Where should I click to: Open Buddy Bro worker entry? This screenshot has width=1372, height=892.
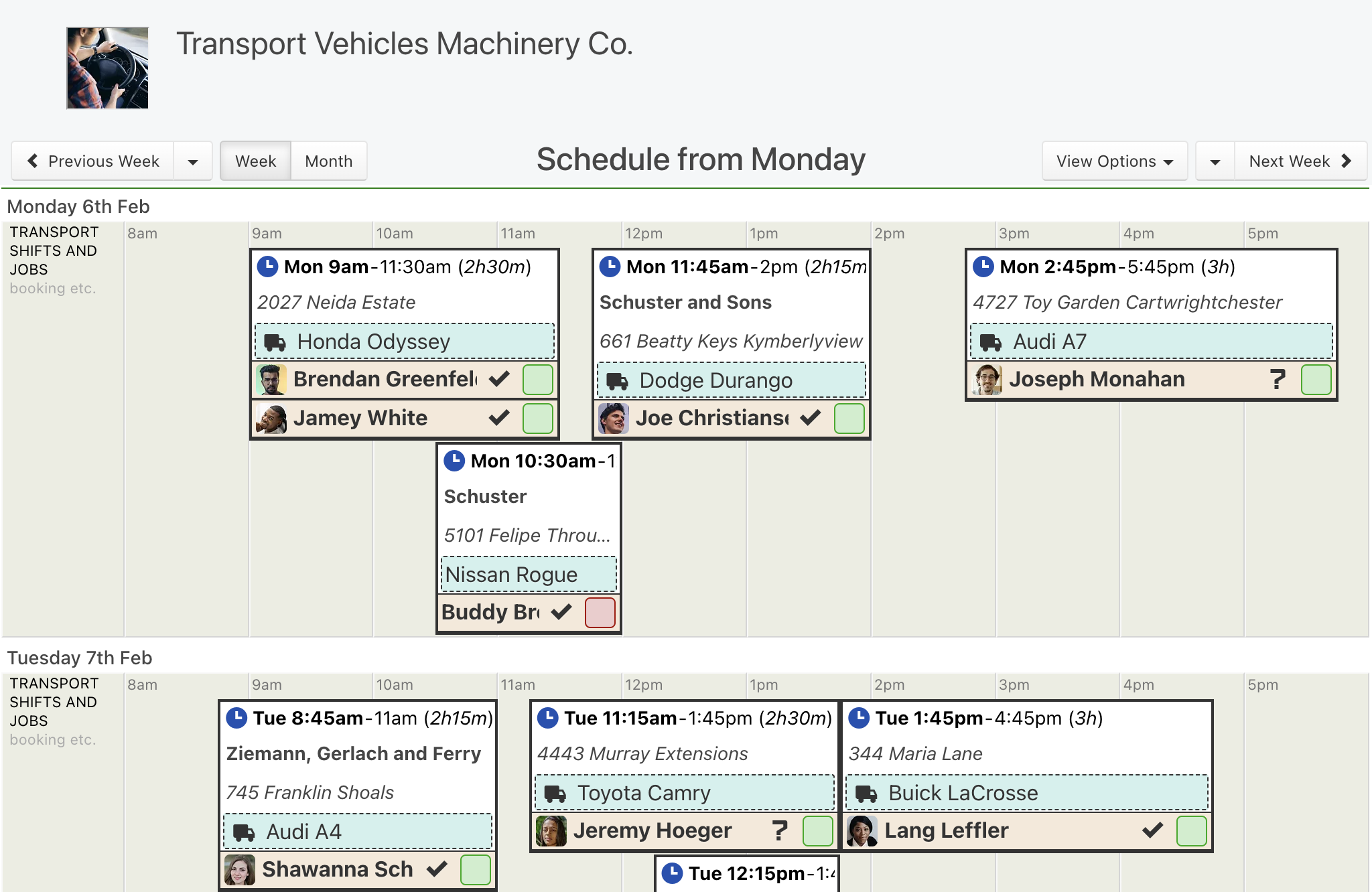coord(529,613)
